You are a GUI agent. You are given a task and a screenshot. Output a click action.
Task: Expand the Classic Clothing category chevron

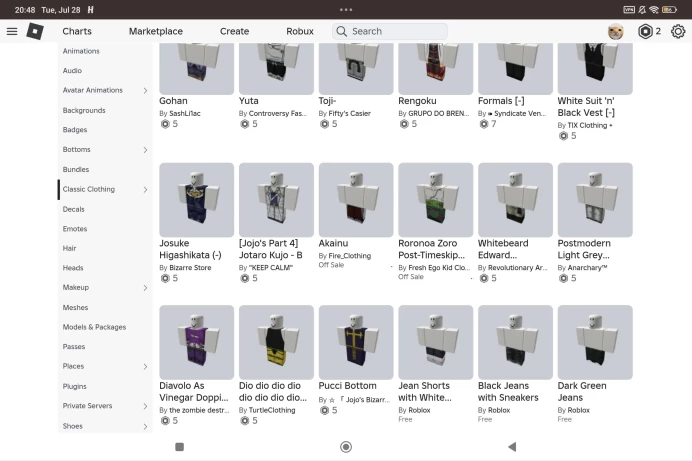pos(145,190)
